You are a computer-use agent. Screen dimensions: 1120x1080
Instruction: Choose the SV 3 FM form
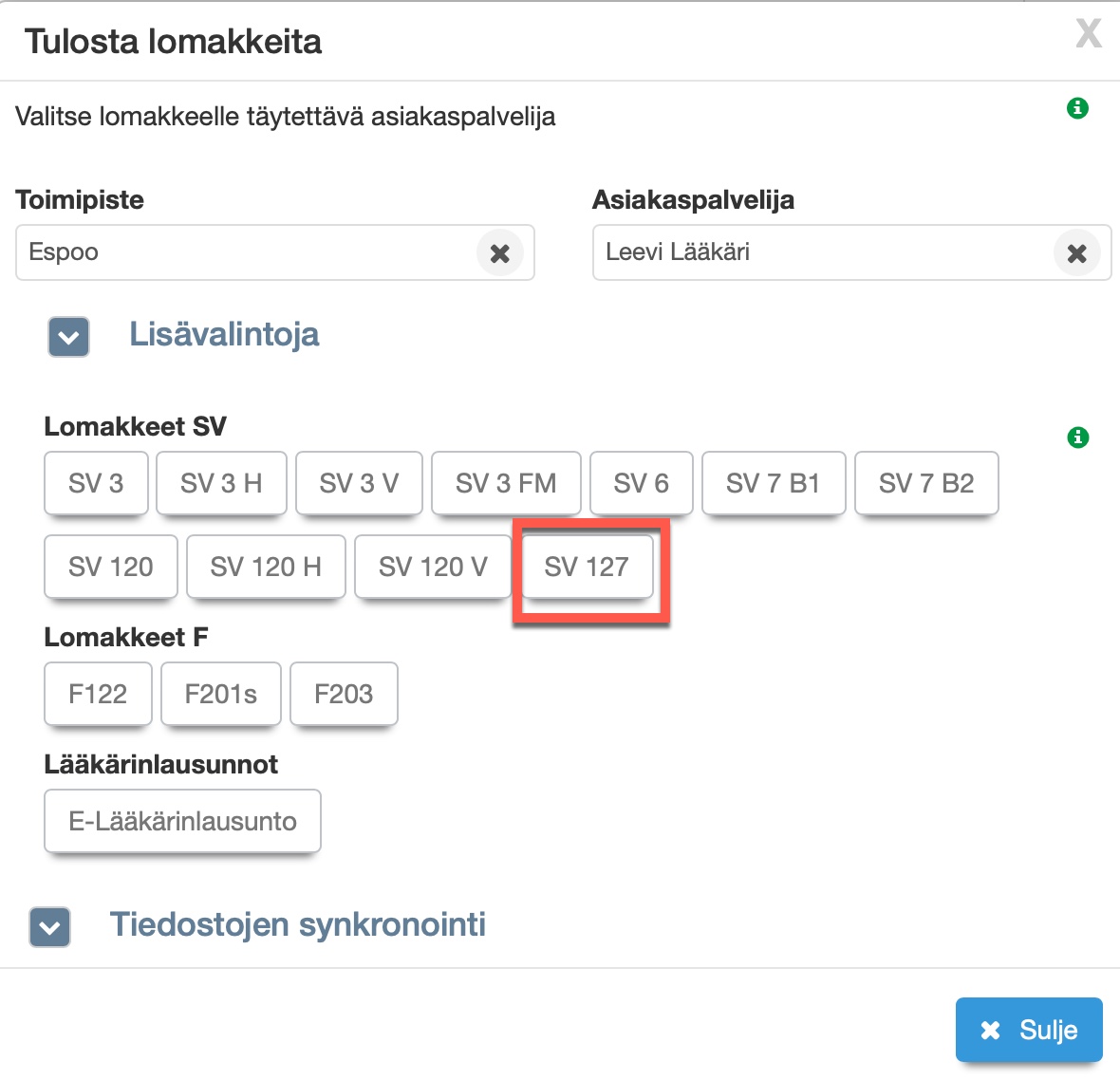coord(506,483)
